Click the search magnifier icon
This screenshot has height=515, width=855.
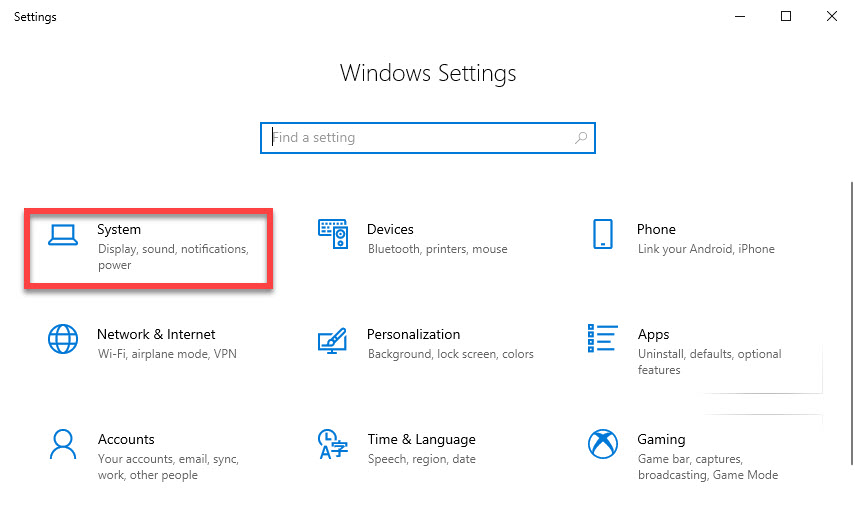click(581, 138)
